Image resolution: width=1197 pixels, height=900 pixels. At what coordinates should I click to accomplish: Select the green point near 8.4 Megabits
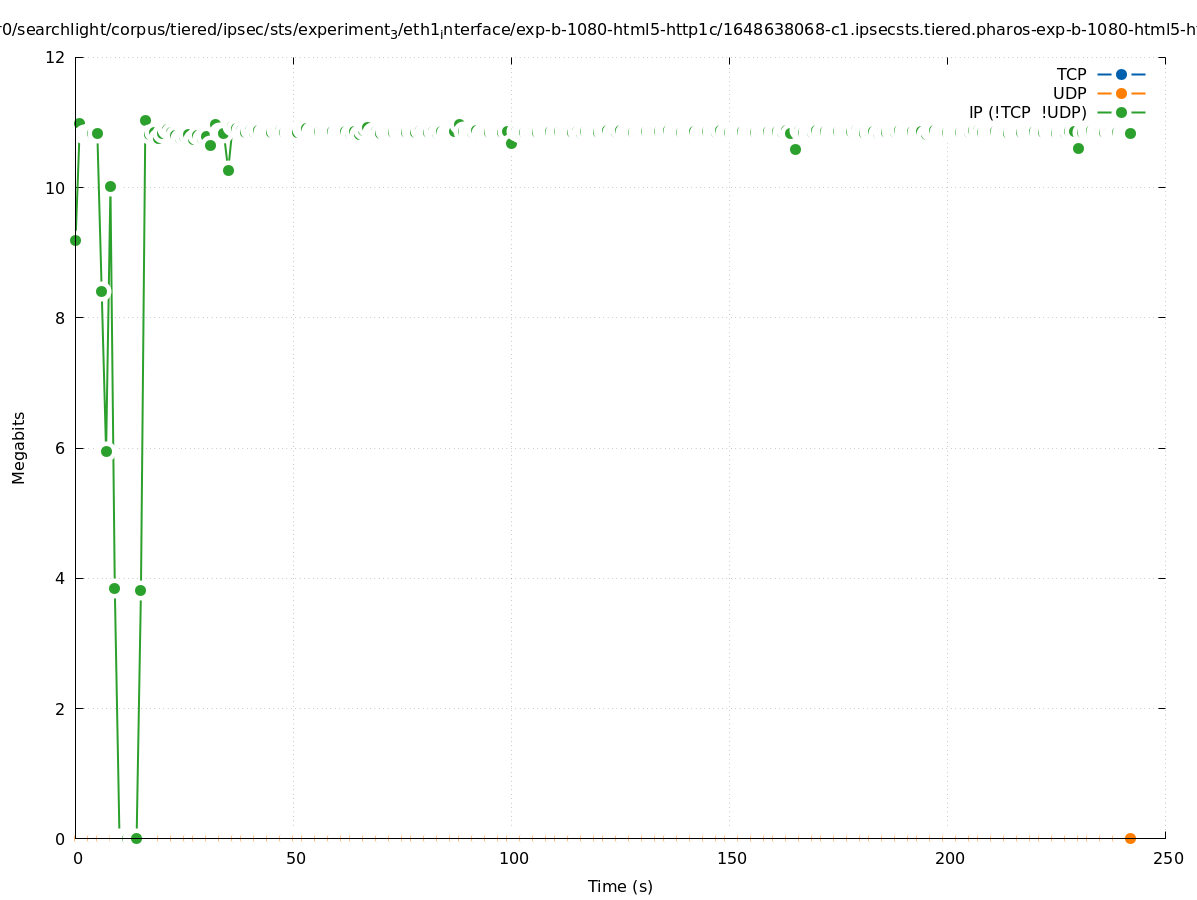pyautogui.click(x=101, y=291)
